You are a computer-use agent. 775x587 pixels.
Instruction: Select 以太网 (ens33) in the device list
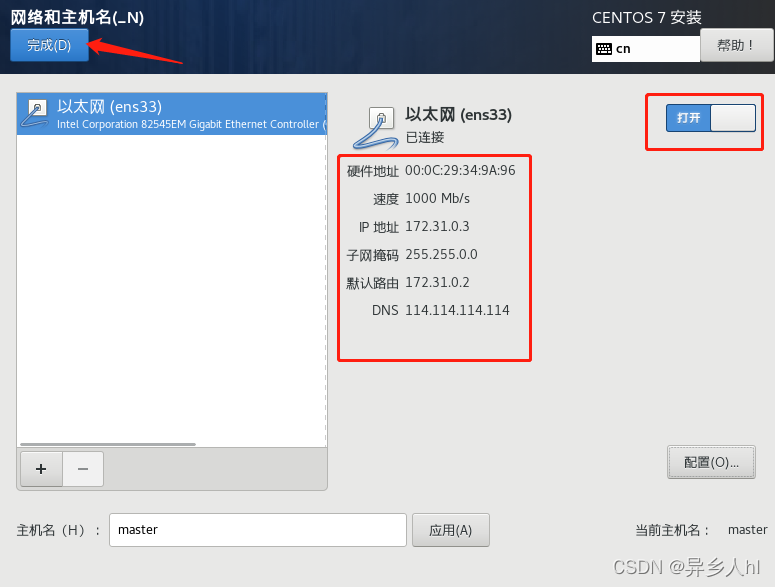(172, 114)
